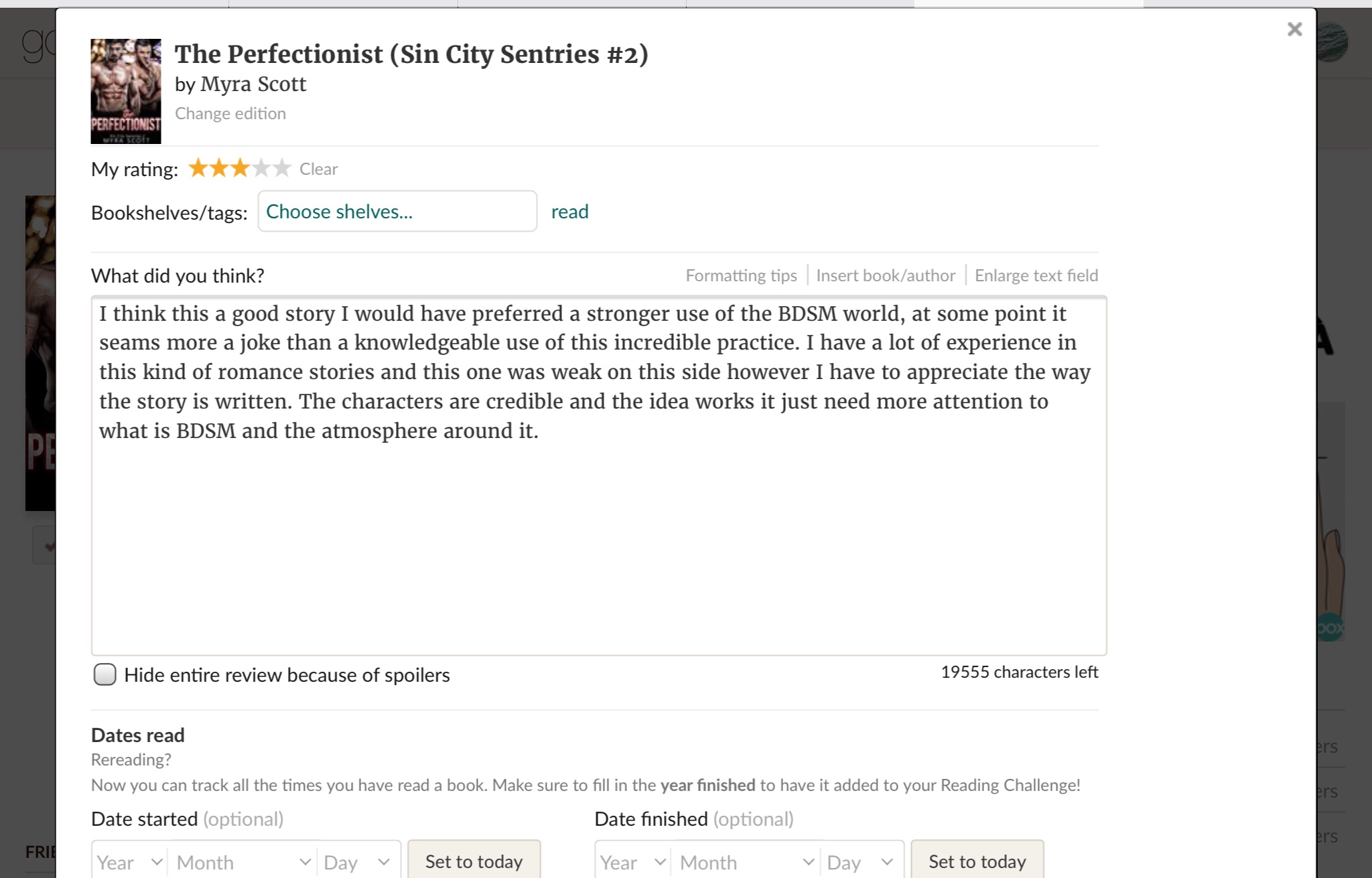
Task: Click Set to today for date started
Action: [474, 861]
